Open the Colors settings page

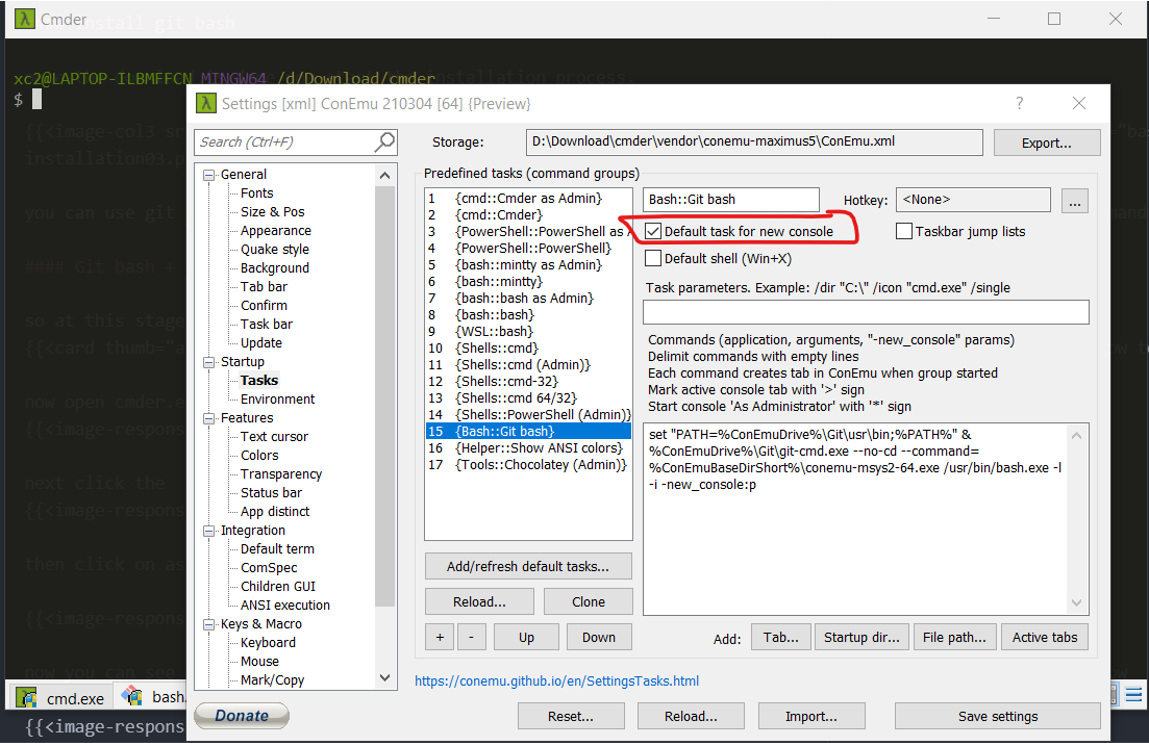259,456
